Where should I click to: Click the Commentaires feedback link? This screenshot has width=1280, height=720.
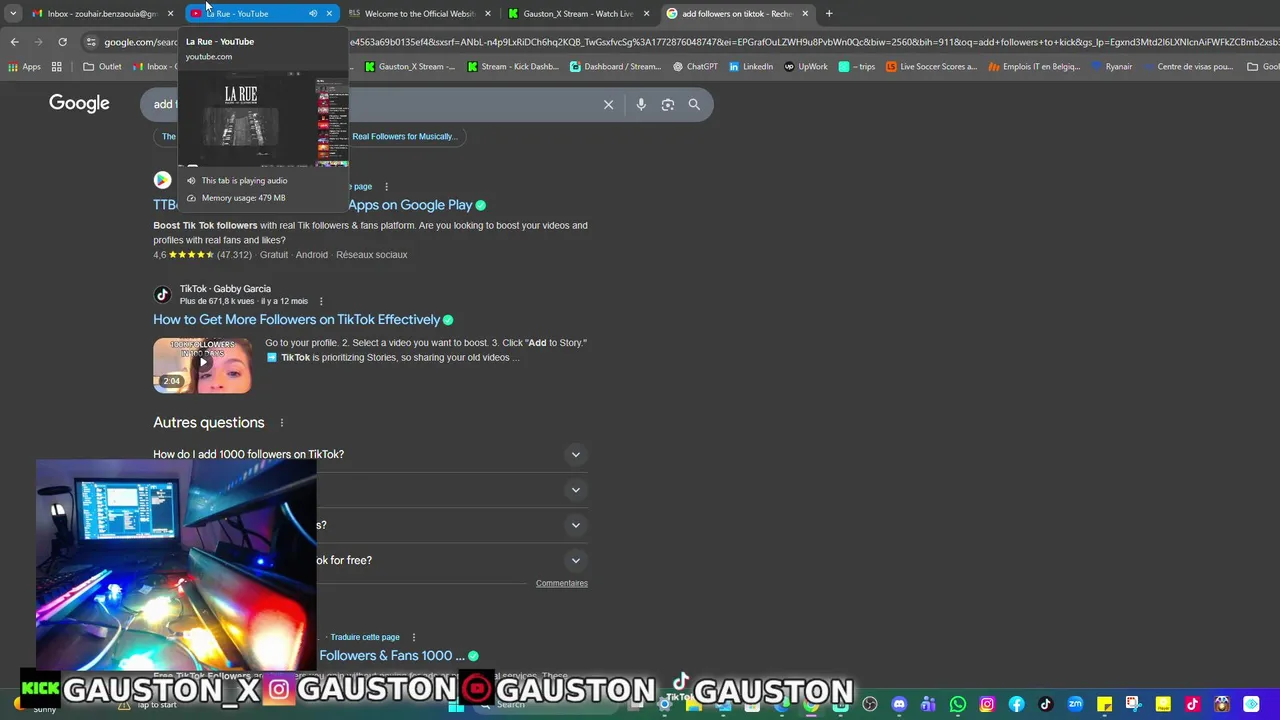coord(561,583)
